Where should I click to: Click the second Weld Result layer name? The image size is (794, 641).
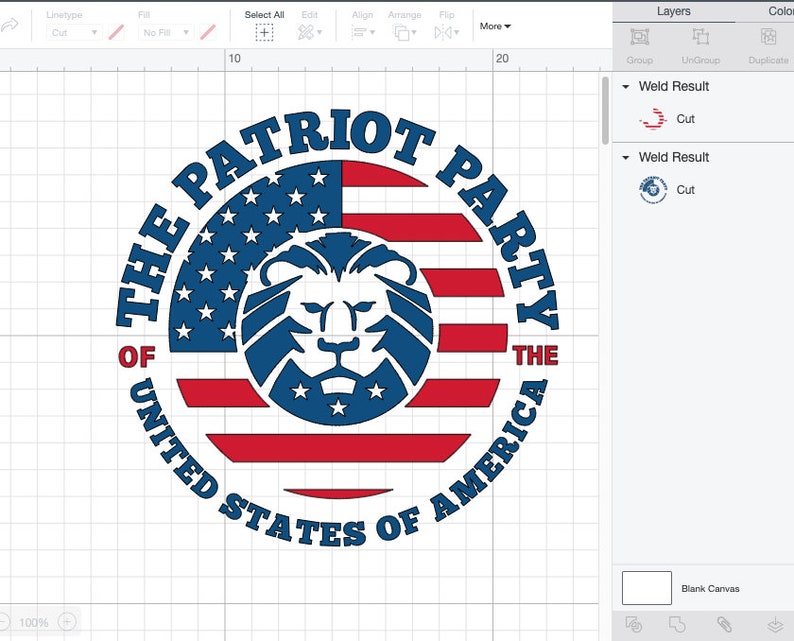pyautogui.click(x=673, y=157)
